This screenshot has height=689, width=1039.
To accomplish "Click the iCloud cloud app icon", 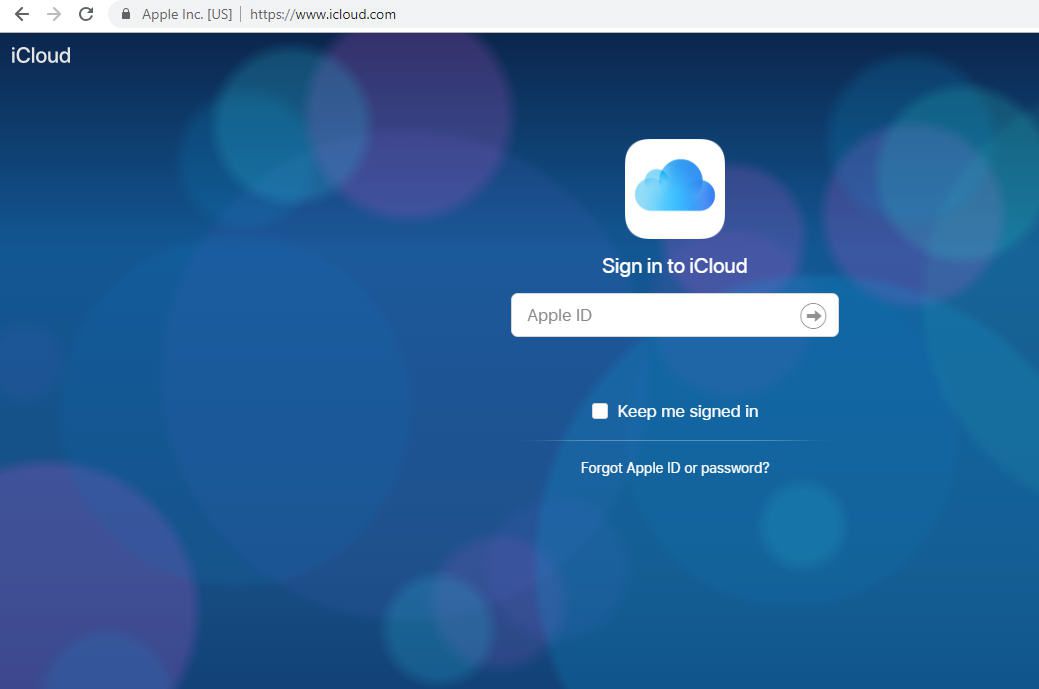I will pos(675,189).
